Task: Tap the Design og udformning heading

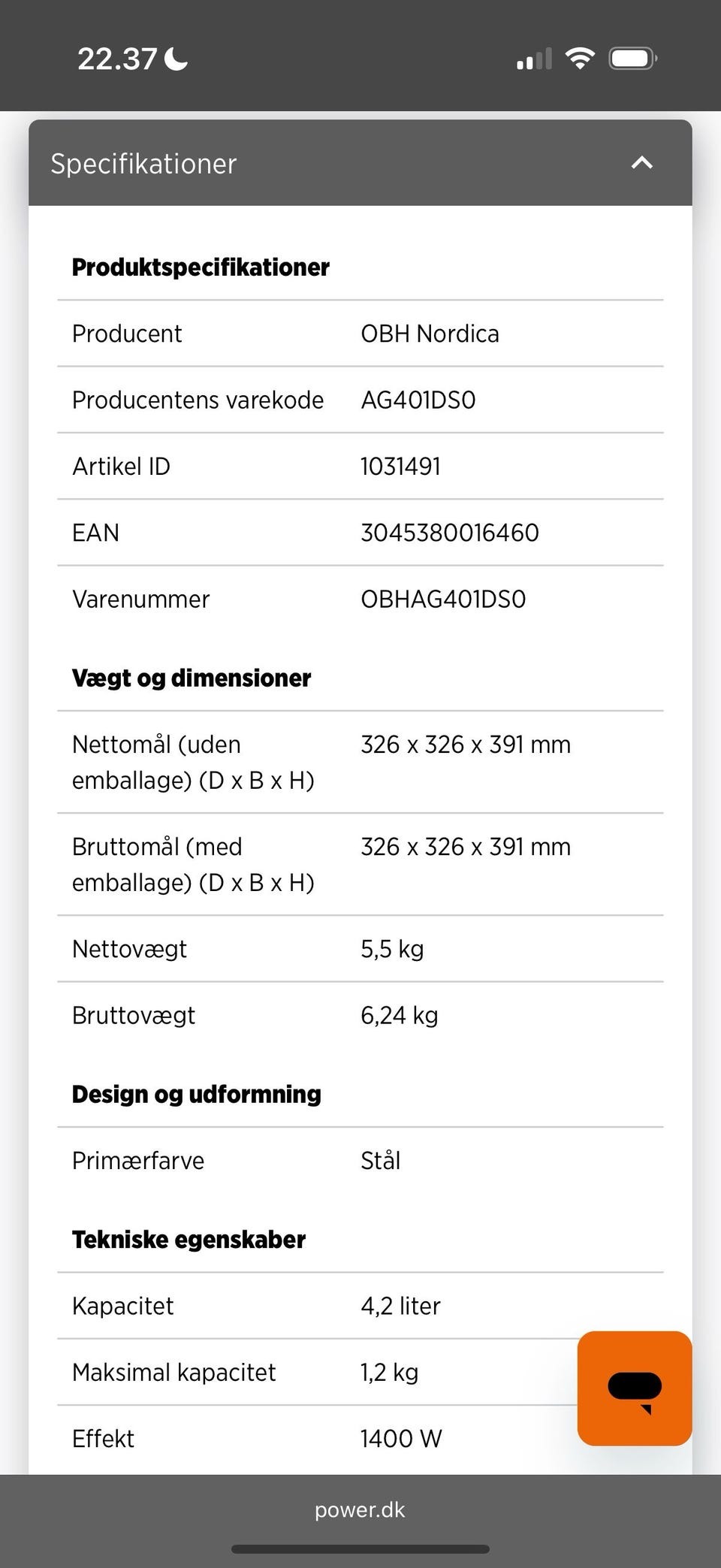Action: pos(196,1095)
